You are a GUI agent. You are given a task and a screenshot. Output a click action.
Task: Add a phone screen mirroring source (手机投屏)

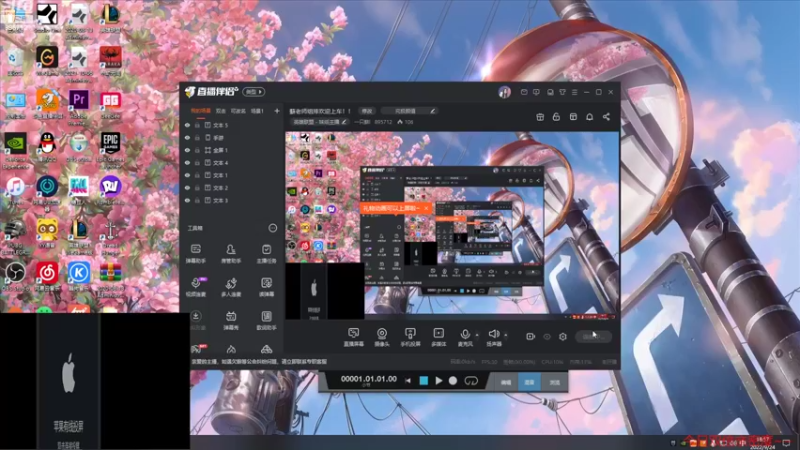tap(410, 337)
